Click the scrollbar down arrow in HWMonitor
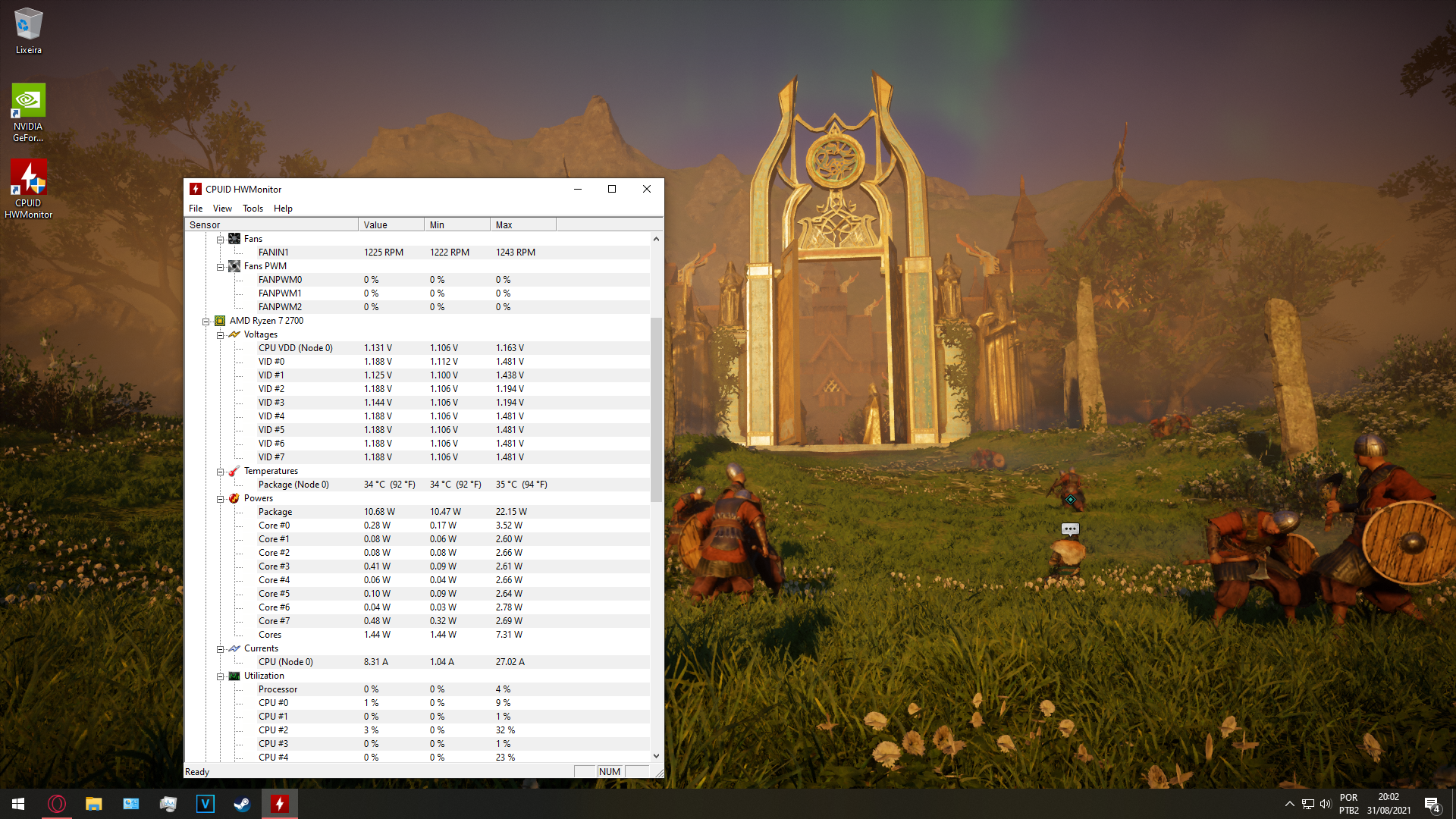The height and width of the screenshot is (819, 1456). [x=656, y=756]
